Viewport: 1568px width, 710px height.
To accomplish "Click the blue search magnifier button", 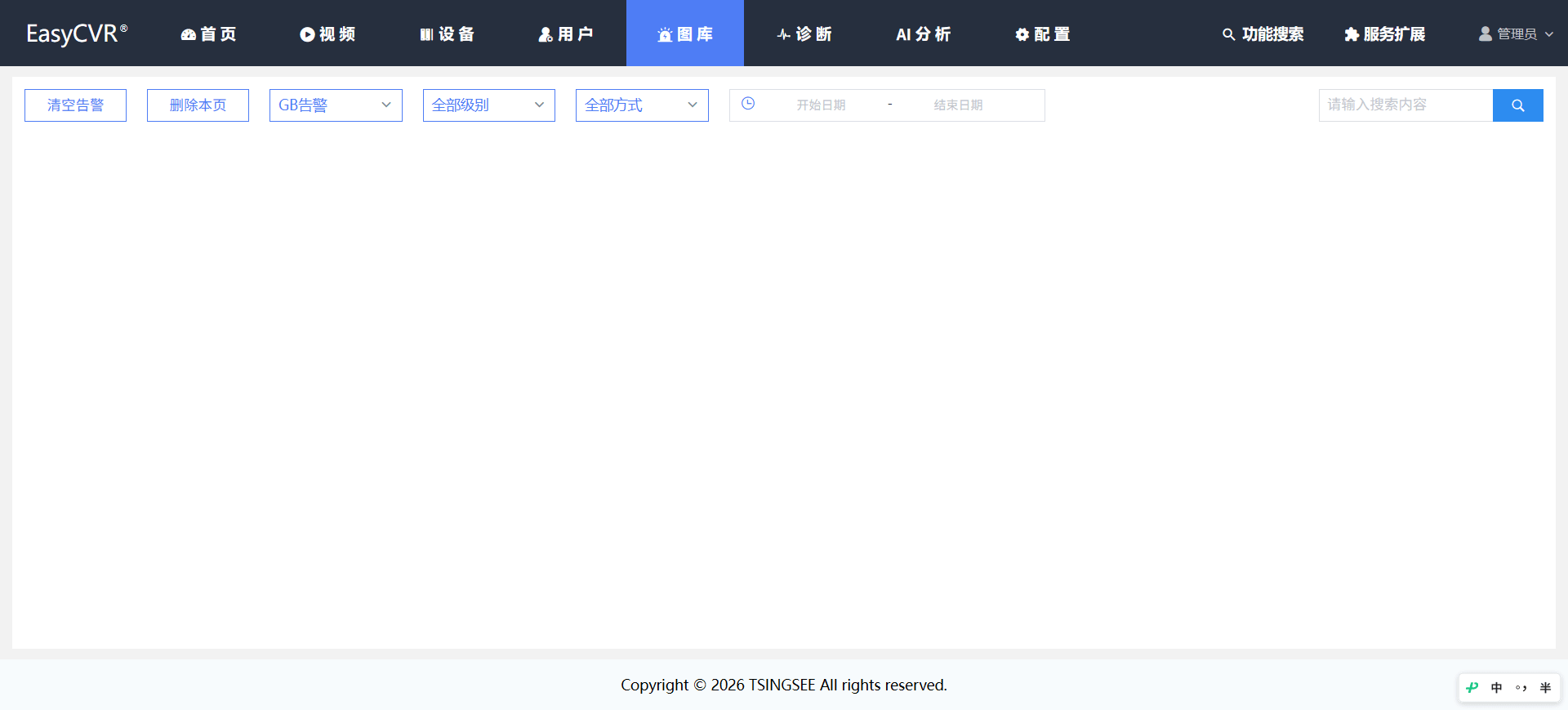I will (1517, 105).
